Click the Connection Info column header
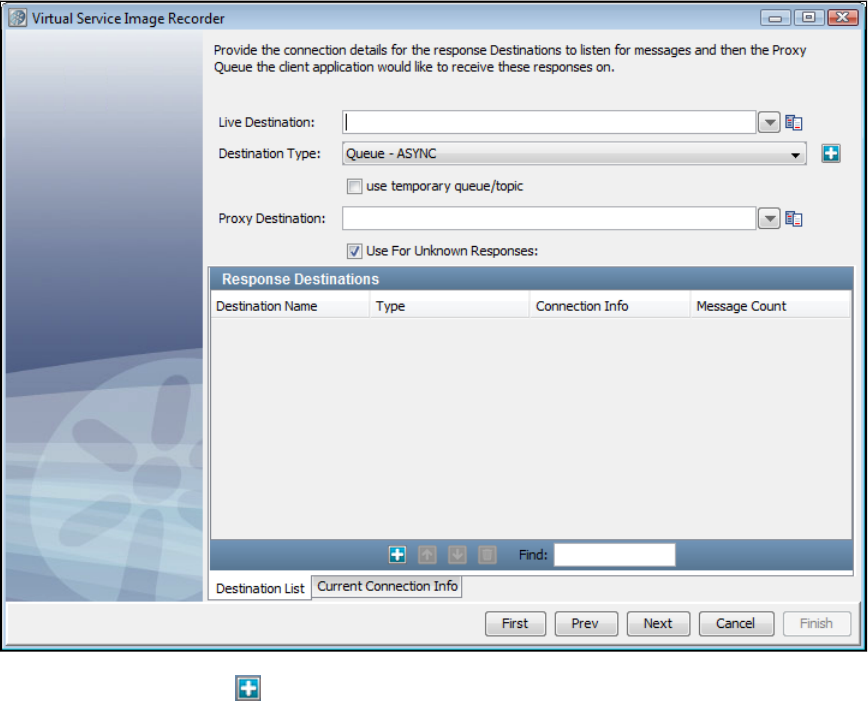The image size is (868, 701). point(609,306)
